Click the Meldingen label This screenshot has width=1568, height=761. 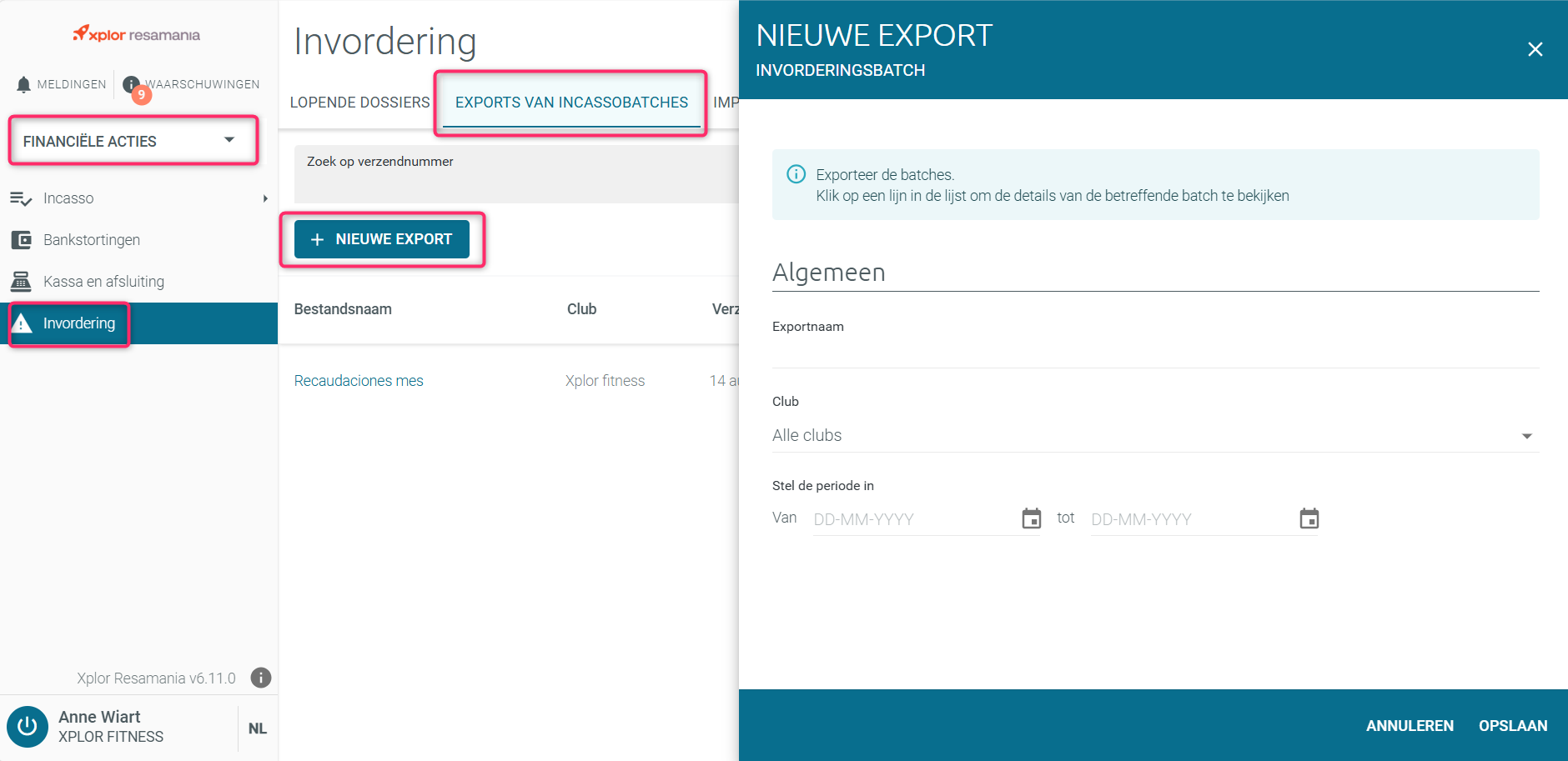[72, 84]
